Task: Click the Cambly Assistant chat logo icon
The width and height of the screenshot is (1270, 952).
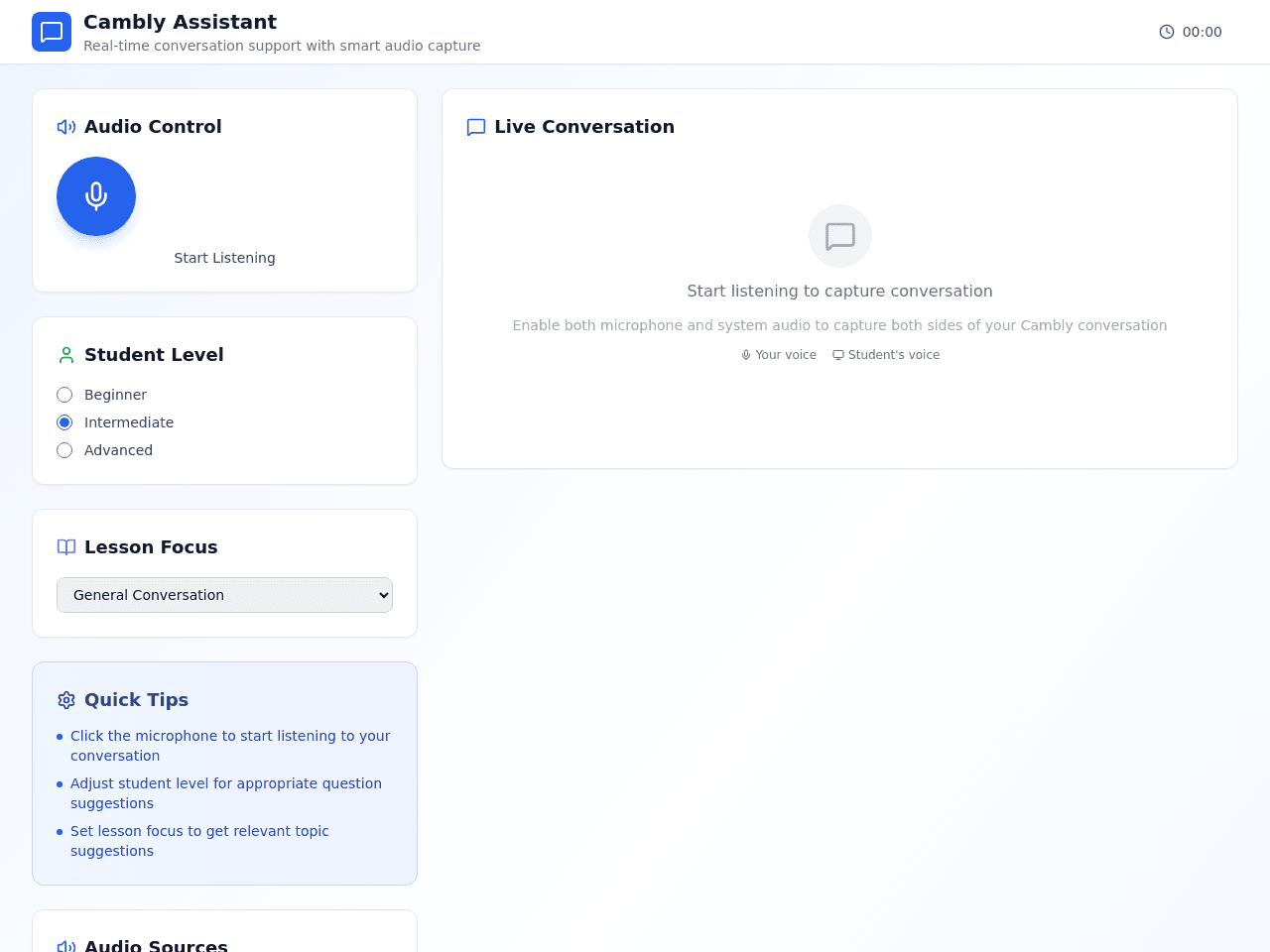Action: (x=52, y=32)
